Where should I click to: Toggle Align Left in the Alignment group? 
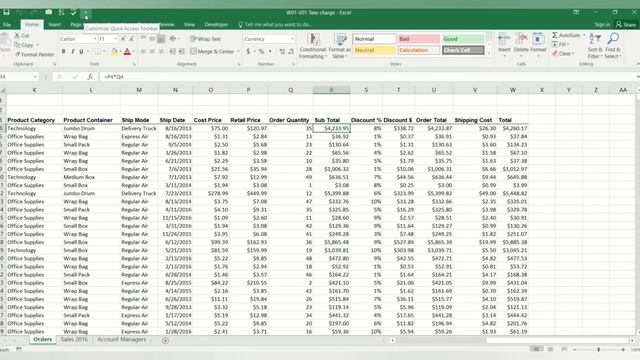point(143,51)
